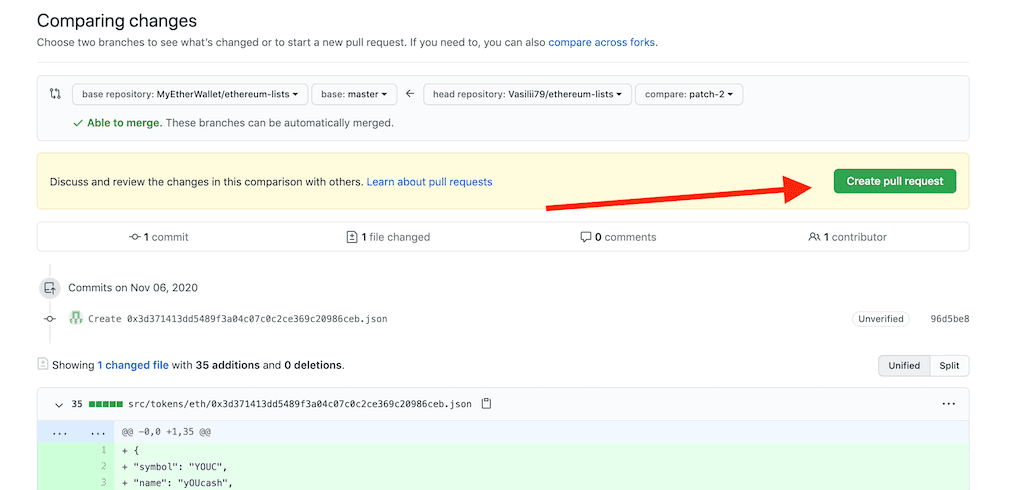Open the base repository dropdown
Viewport: 1024px width, 490px height.
click(x=190, y=94)
